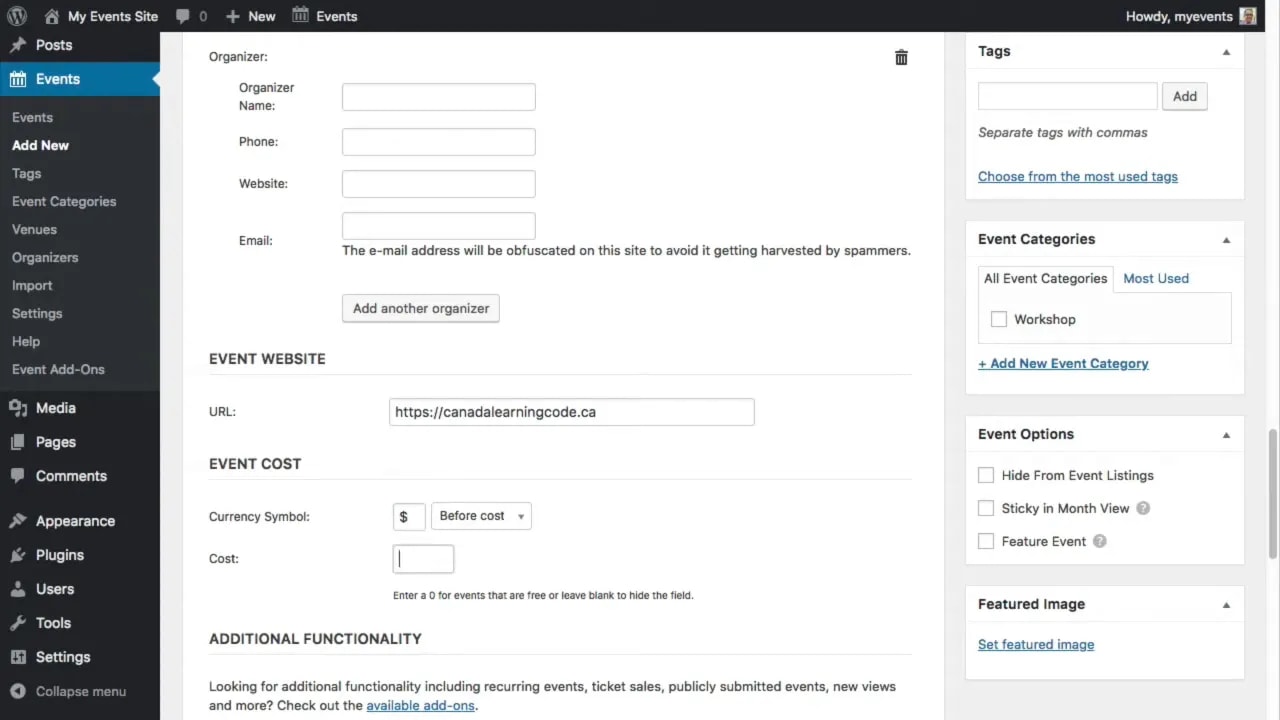Image resolution: width=1280 pixels, height=720 pixels.
Task: Collapse the Featured Image panel
Action: point(1226,604)
